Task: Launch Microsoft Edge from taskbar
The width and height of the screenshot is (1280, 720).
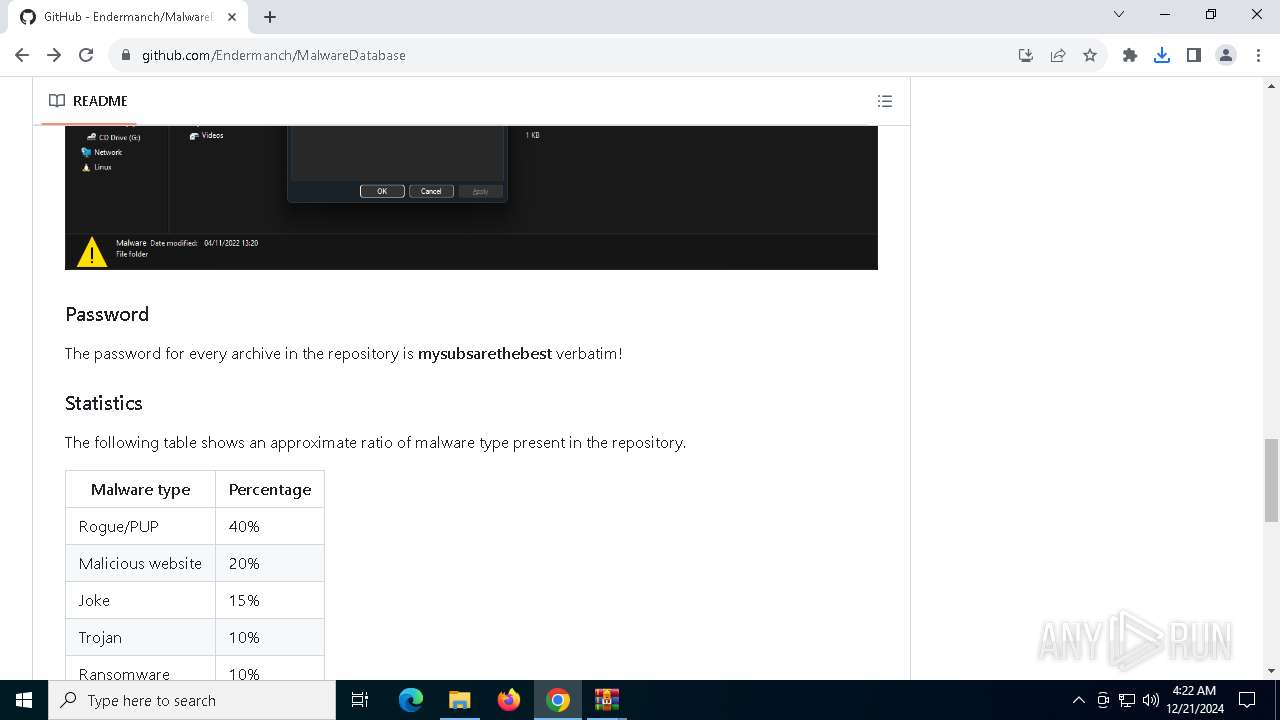Action: (x=411, y=700)
